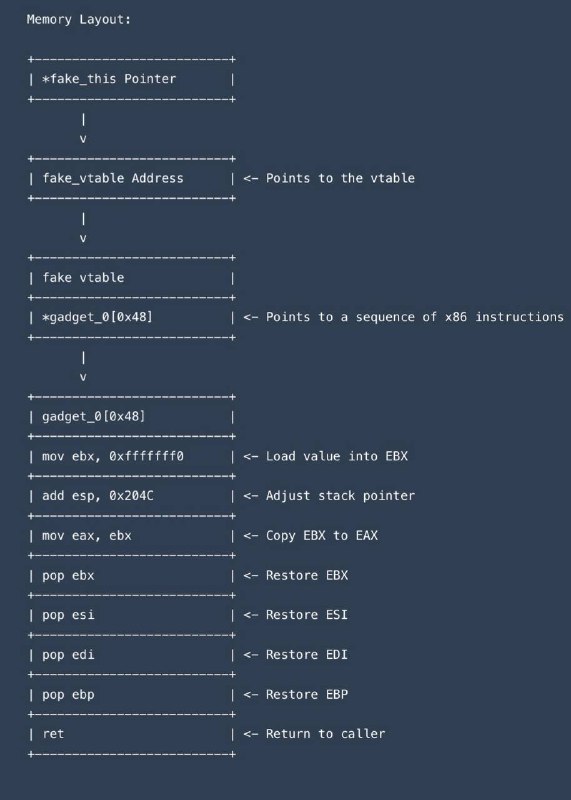This screenshot has height=800, width=571.
Task: Select the add esp, 0x204C instruction
Action: pos(132,496)
